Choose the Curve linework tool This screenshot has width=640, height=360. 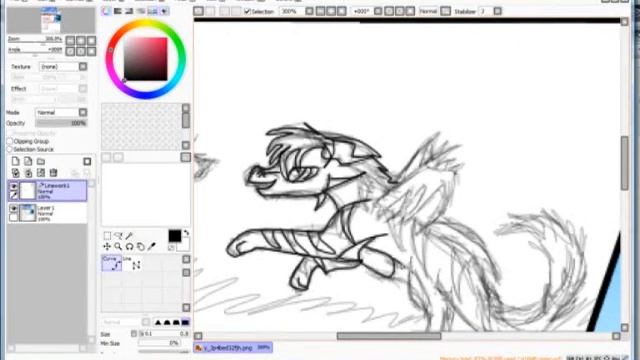111,263
